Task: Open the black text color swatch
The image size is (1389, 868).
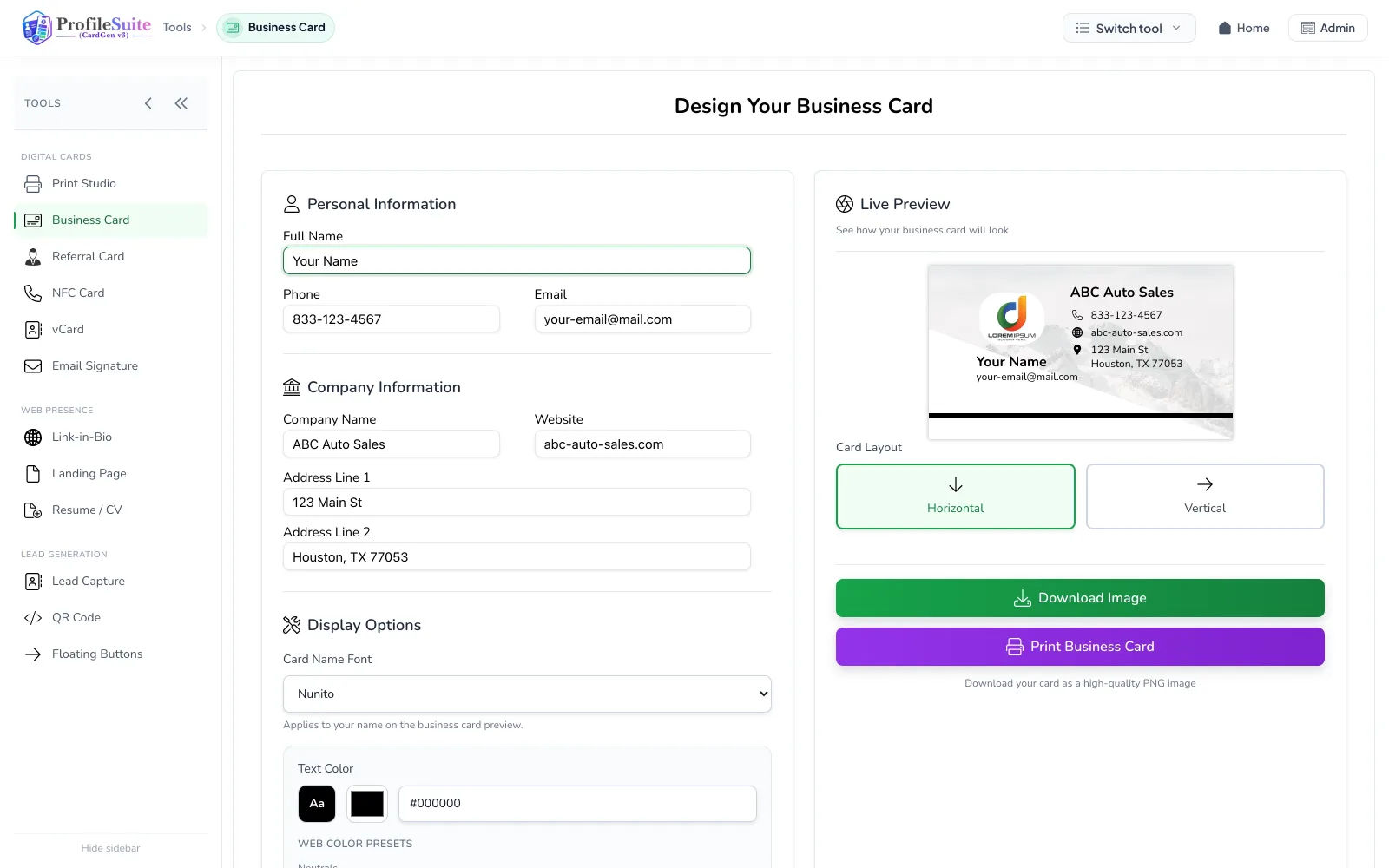Action: click(x=366, y=804)
